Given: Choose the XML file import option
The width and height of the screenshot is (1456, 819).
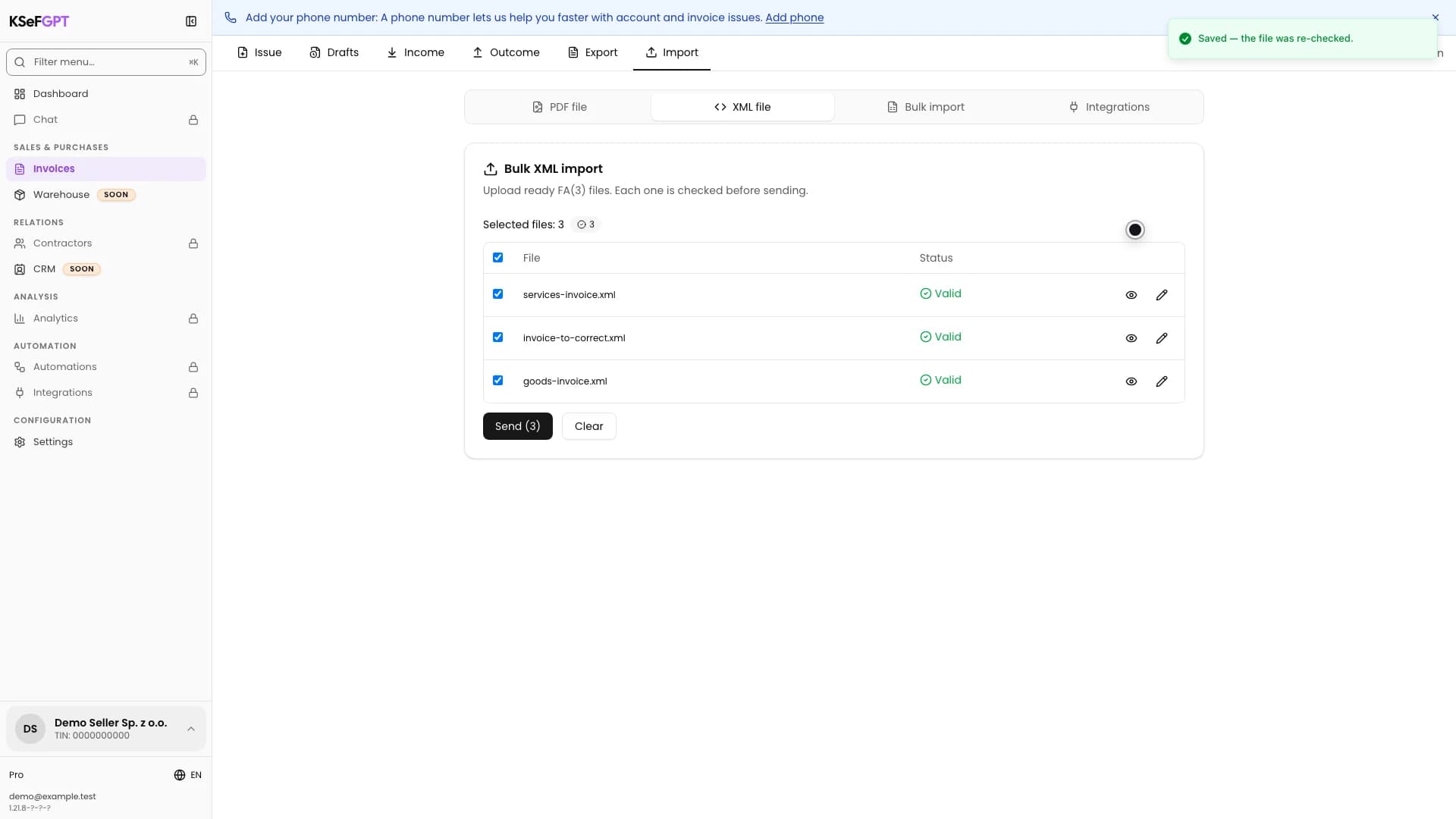Looking at the screenshot, I should pyautogui.click(x=742, y=107).
